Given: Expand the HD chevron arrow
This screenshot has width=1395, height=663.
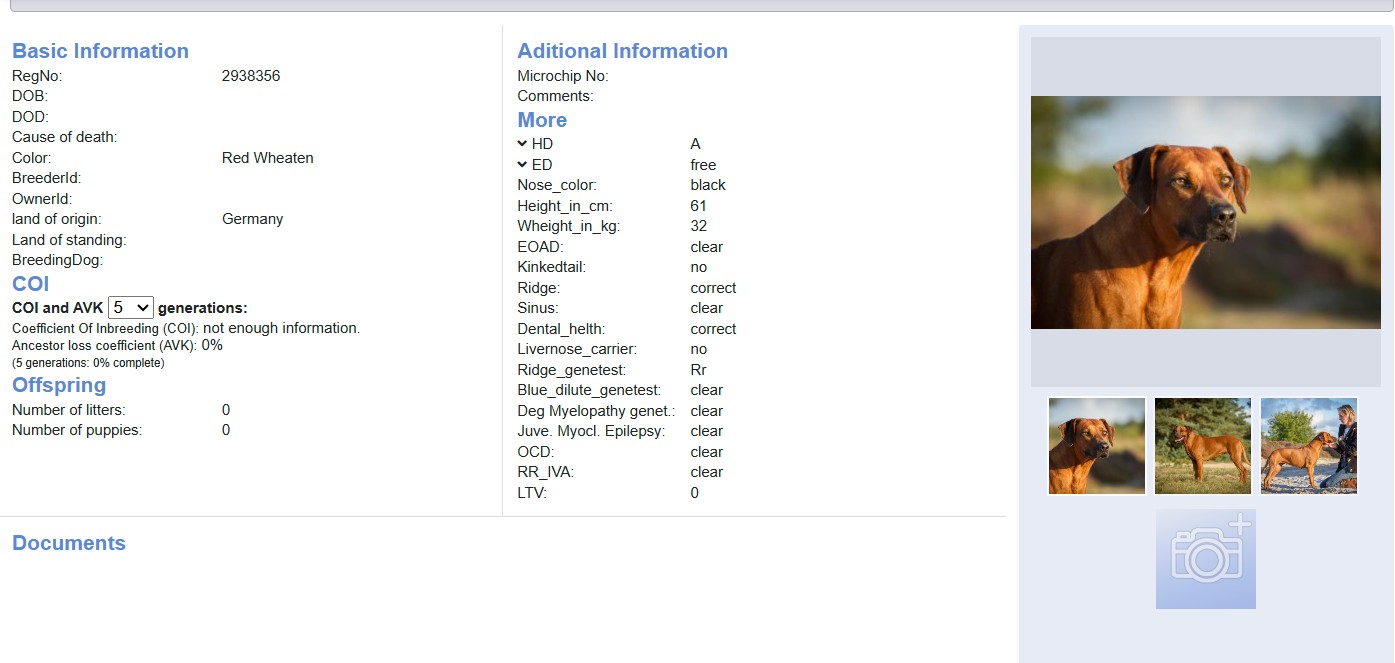Looking at the screenshot, I should click(x=522, y=144).
